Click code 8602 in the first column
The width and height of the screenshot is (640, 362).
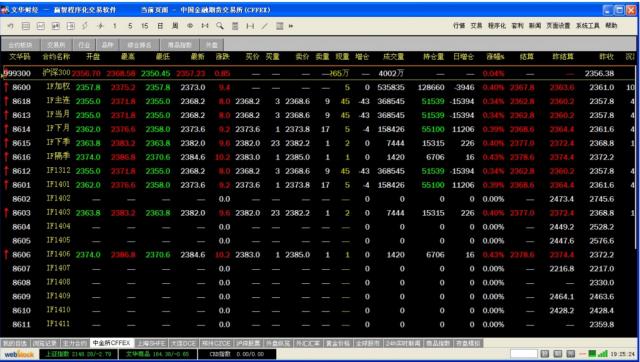pos(21,199)
